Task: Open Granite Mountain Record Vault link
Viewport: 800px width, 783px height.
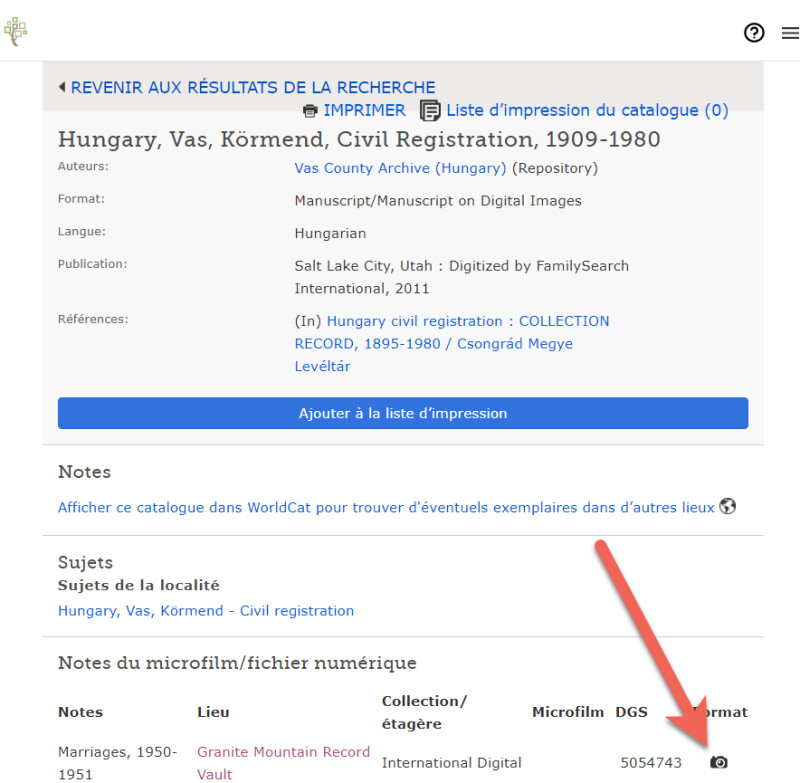Action: pos(283,763)
